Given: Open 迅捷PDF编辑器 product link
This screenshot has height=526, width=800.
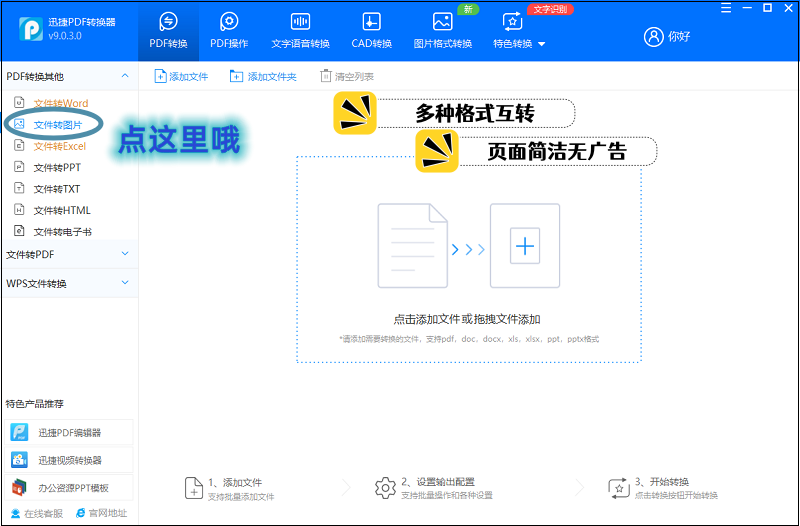Looking at the screenshot, I should tap(69, 433).
